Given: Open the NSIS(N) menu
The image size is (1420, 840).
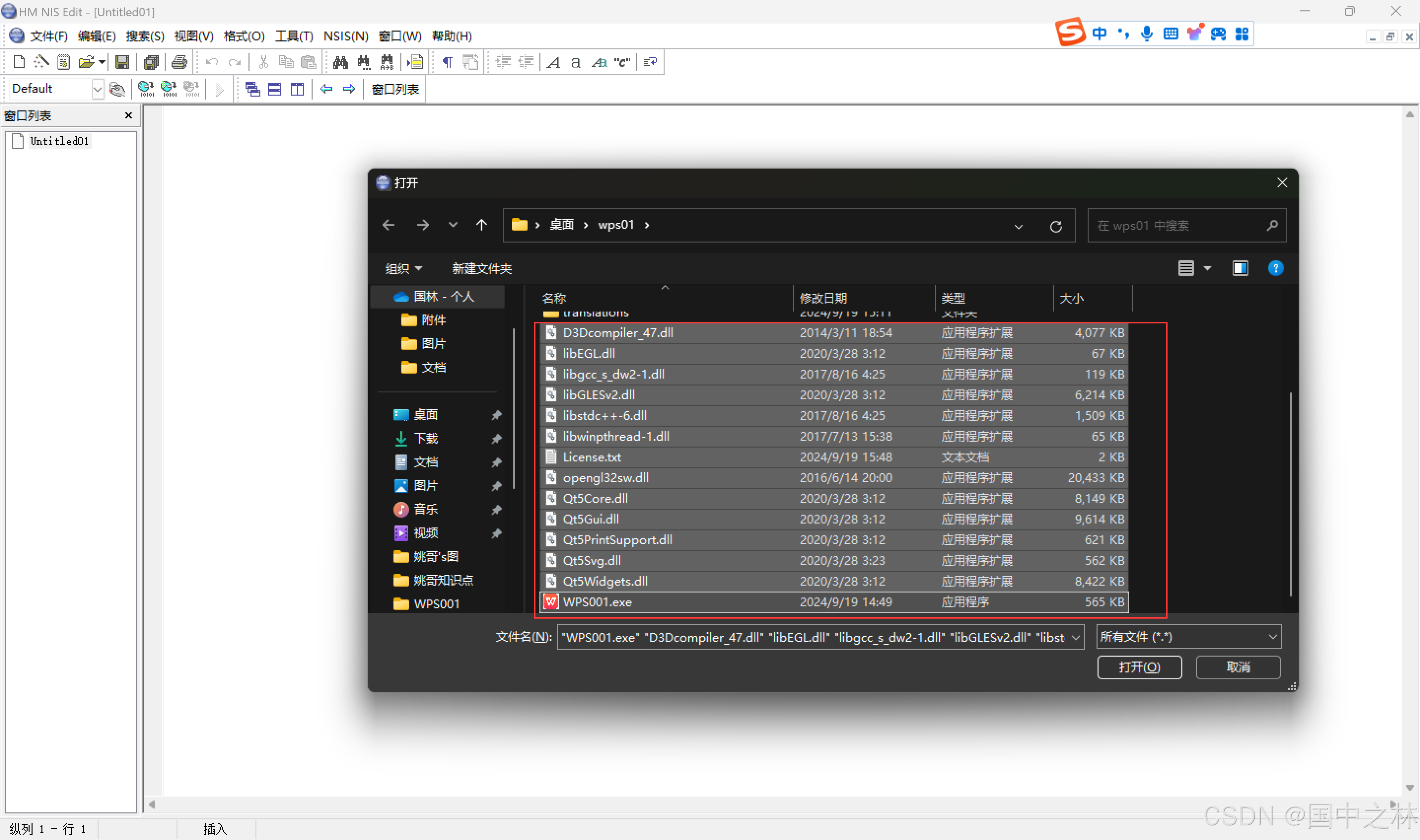Looking at the screenshot, I should [x=346, y=36].
